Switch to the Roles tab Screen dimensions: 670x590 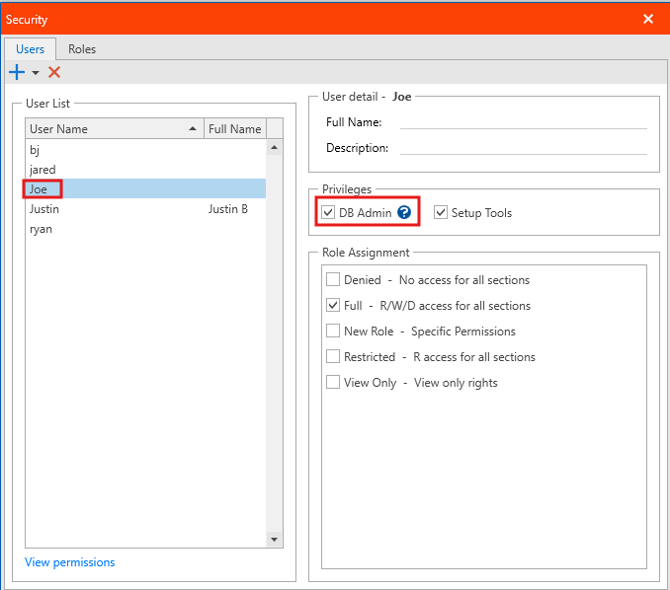[x=82, y=49]
